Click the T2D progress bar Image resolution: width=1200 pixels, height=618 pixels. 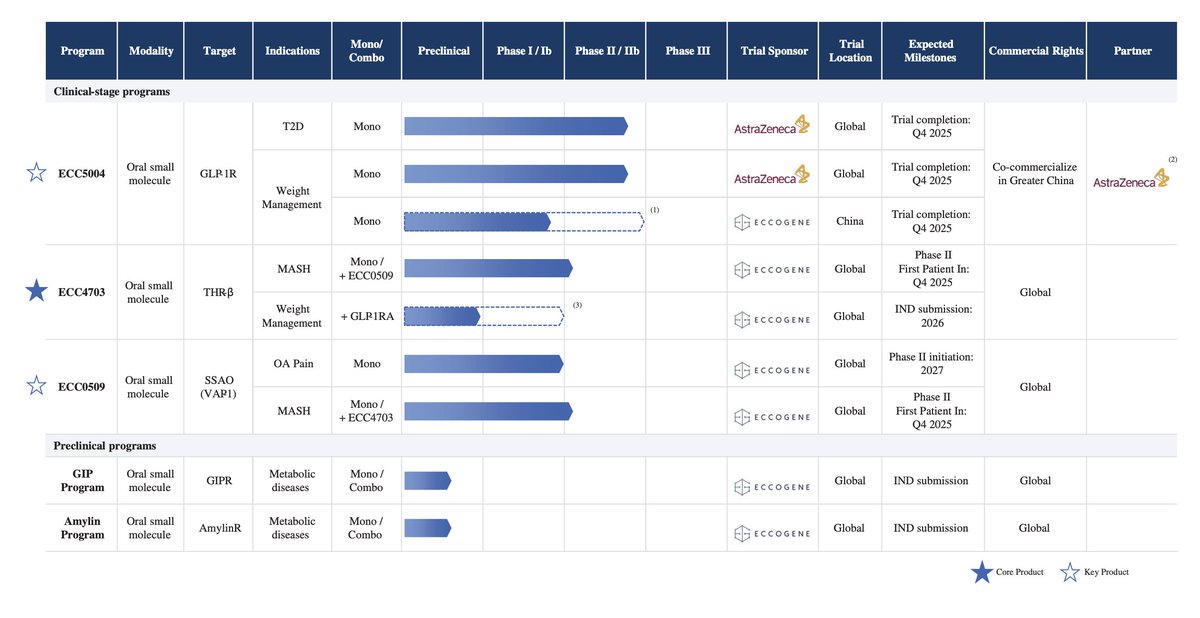click(x=516, y=126)
